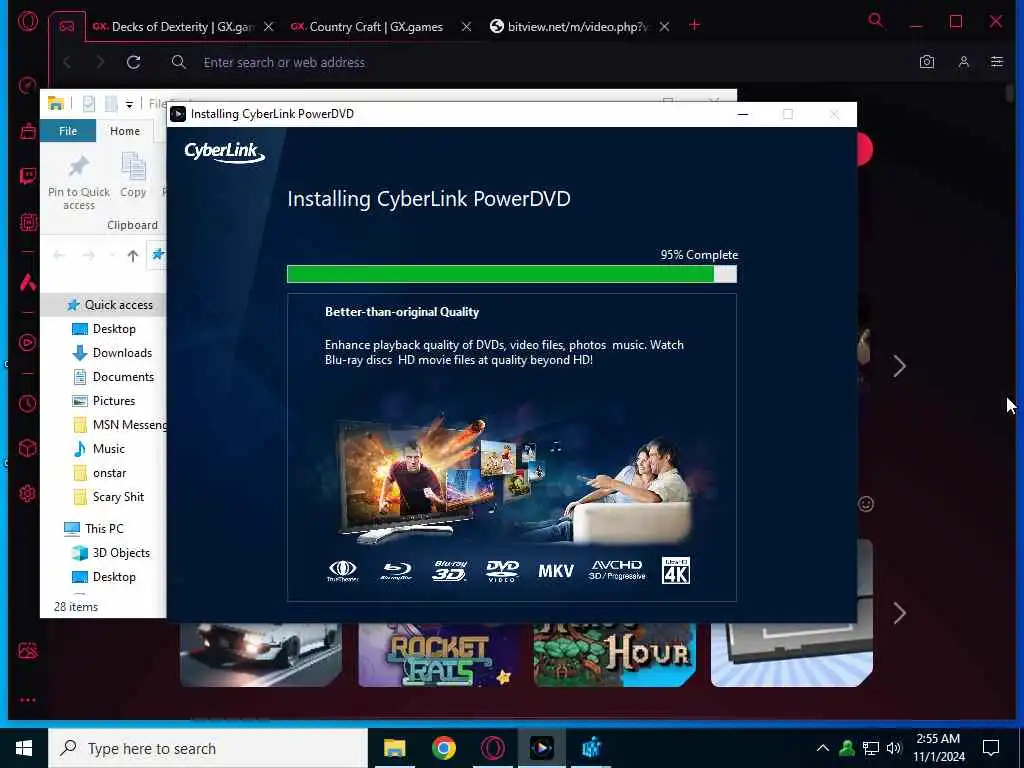Click the taskbar search box
The image size is (1024, 768).
click(x=208, y=748)
